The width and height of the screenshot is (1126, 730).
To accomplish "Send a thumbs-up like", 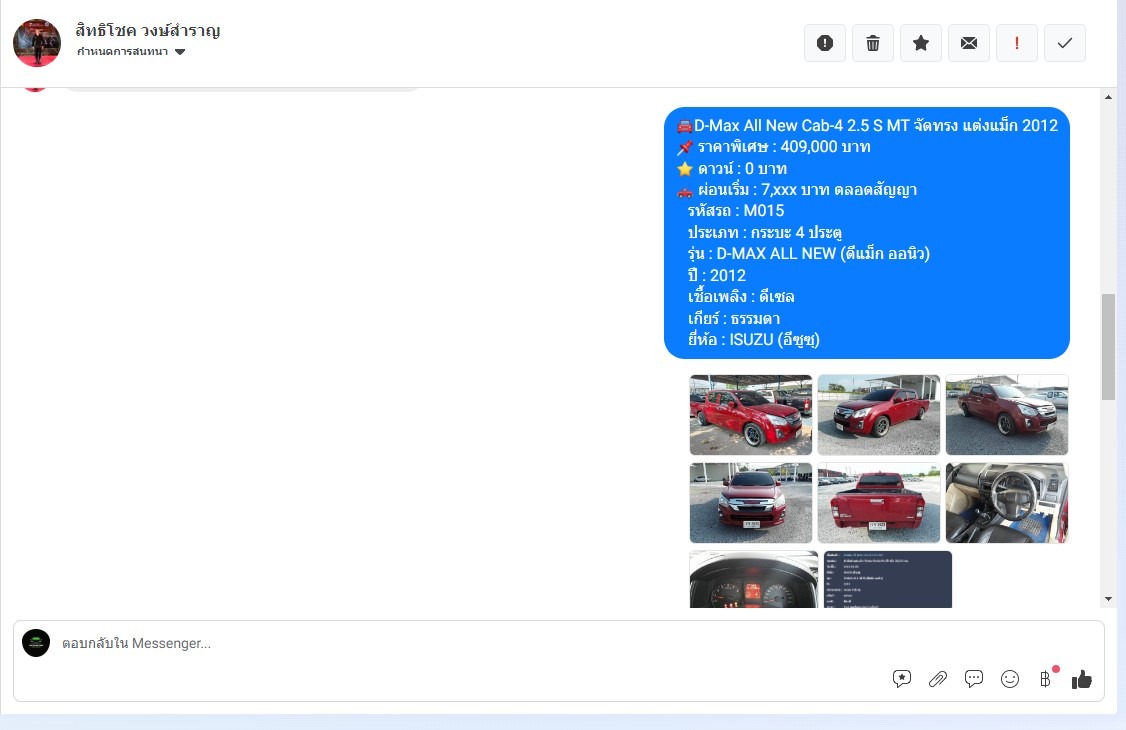I will pos(1081,679).
